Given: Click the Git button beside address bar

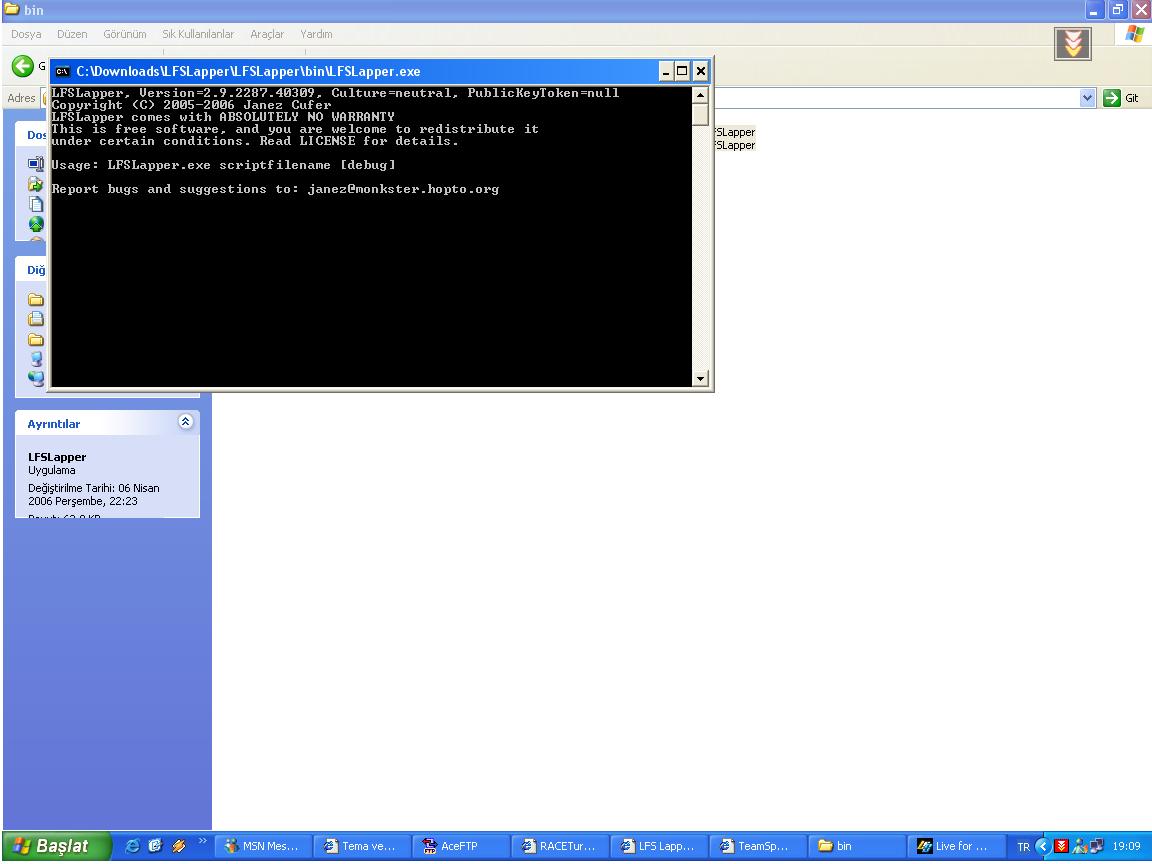Looking at the screenshot, I should tap(1122, 98).
